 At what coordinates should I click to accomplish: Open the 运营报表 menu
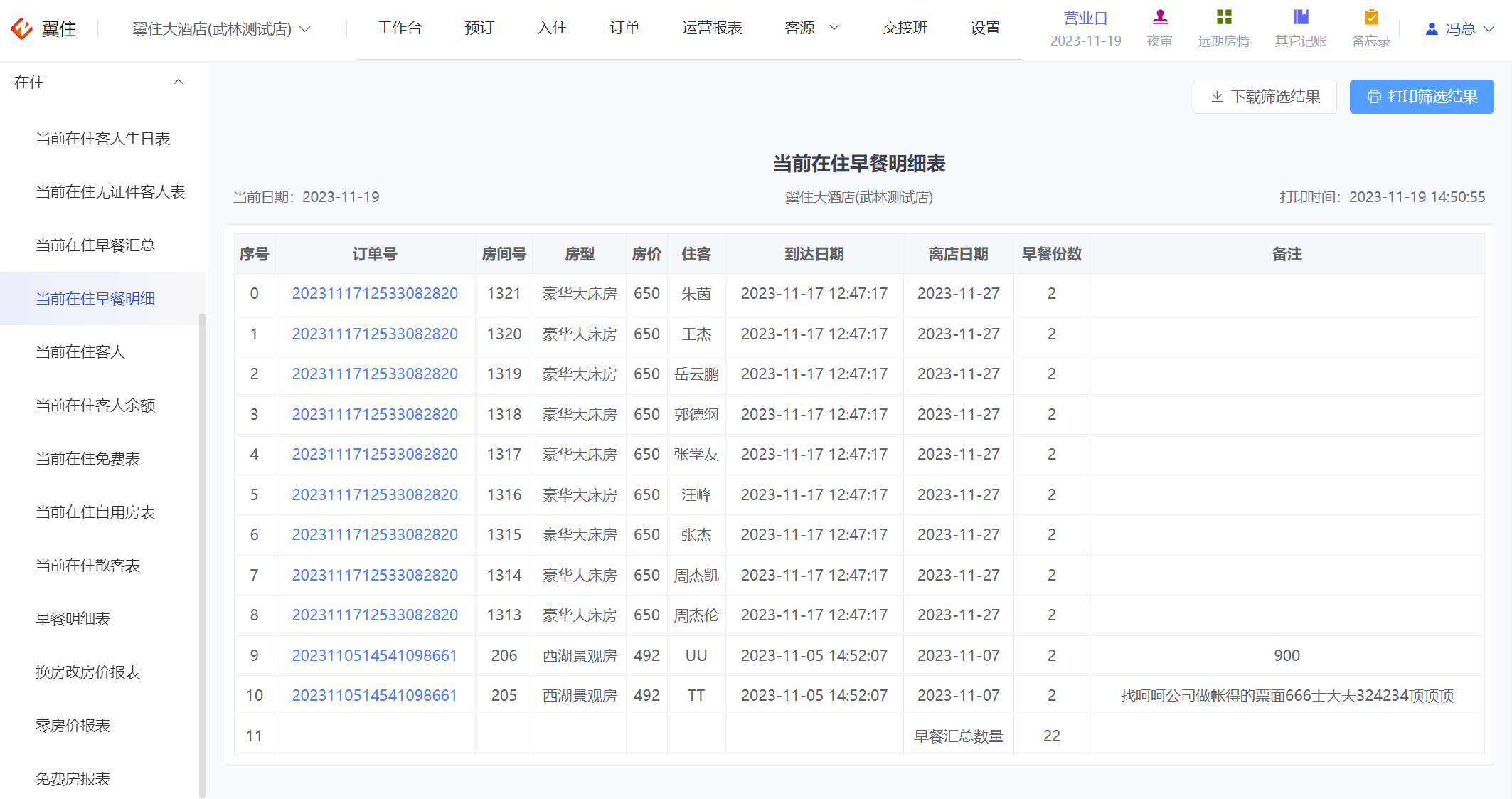pyautogui.click(x=712, y=28)
